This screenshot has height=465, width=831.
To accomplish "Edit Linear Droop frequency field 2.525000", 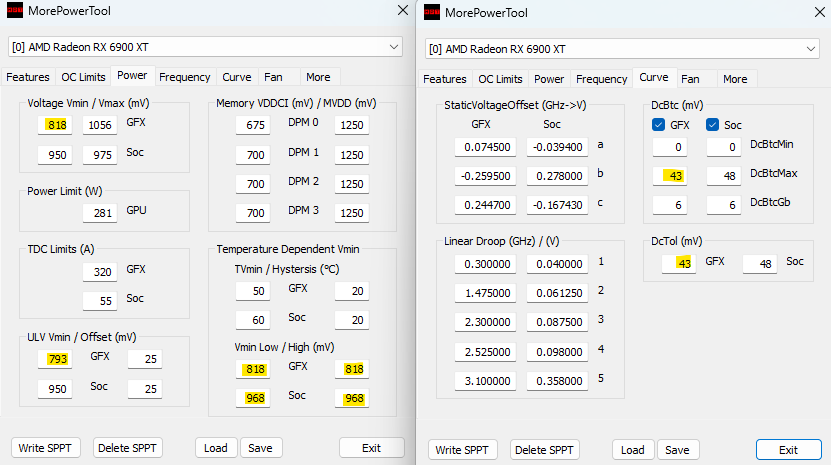I will tap(485, 352).
